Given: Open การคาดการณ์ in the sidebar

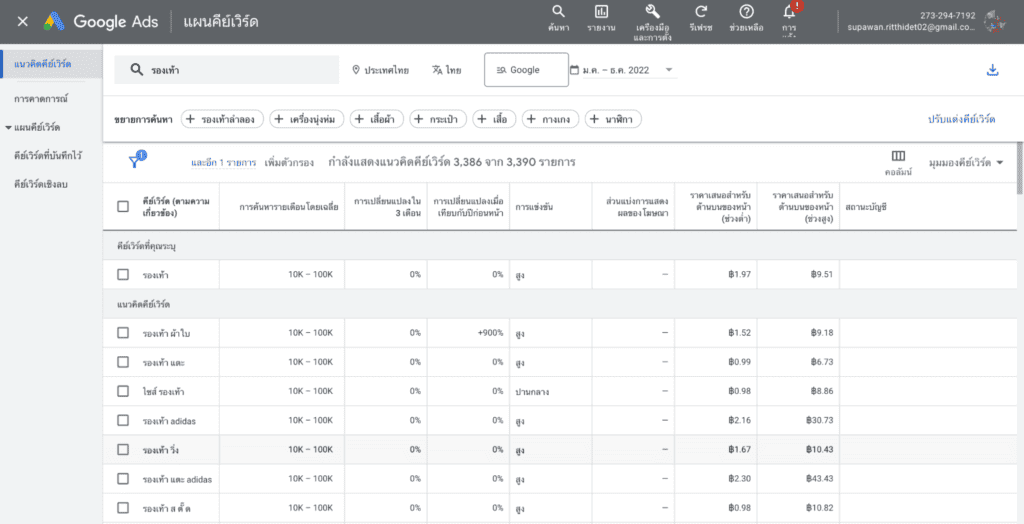Looking at the screenshot, I should point(41,99).
